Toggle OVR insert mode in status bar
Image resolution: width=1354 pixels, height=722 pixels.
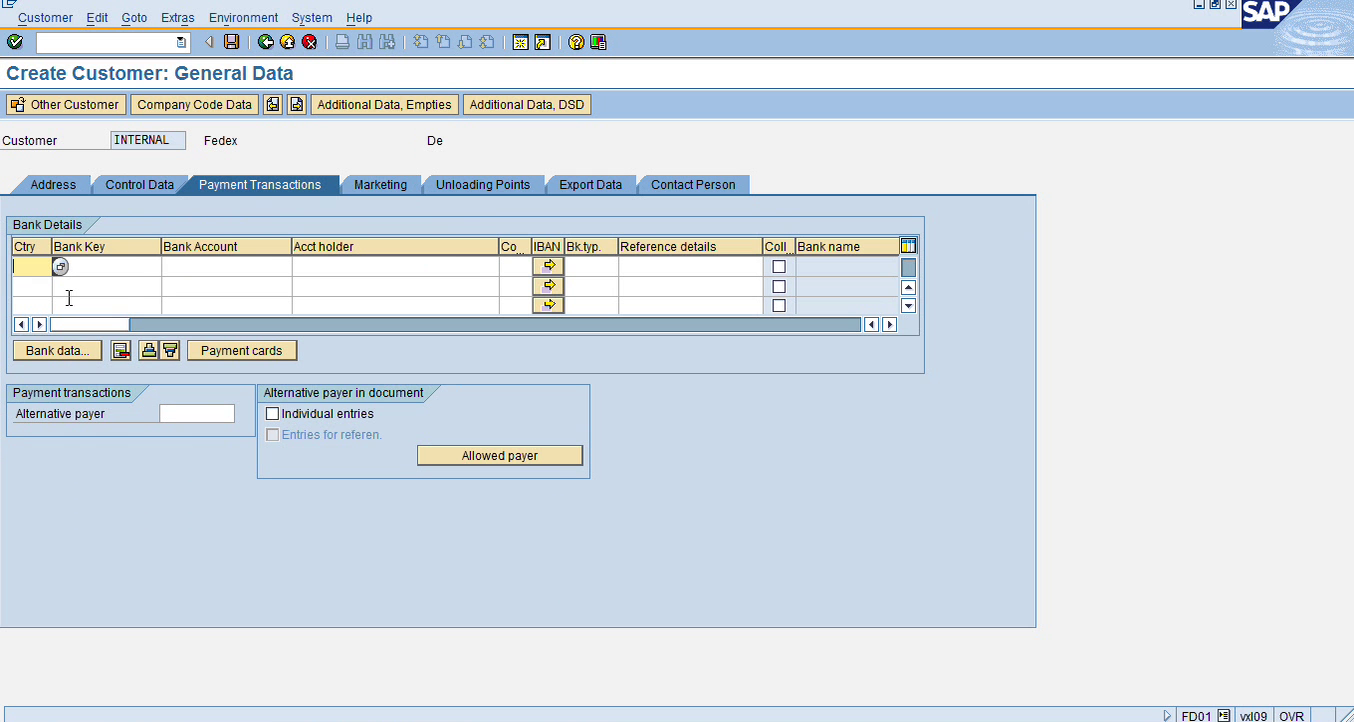[1291, 716]
